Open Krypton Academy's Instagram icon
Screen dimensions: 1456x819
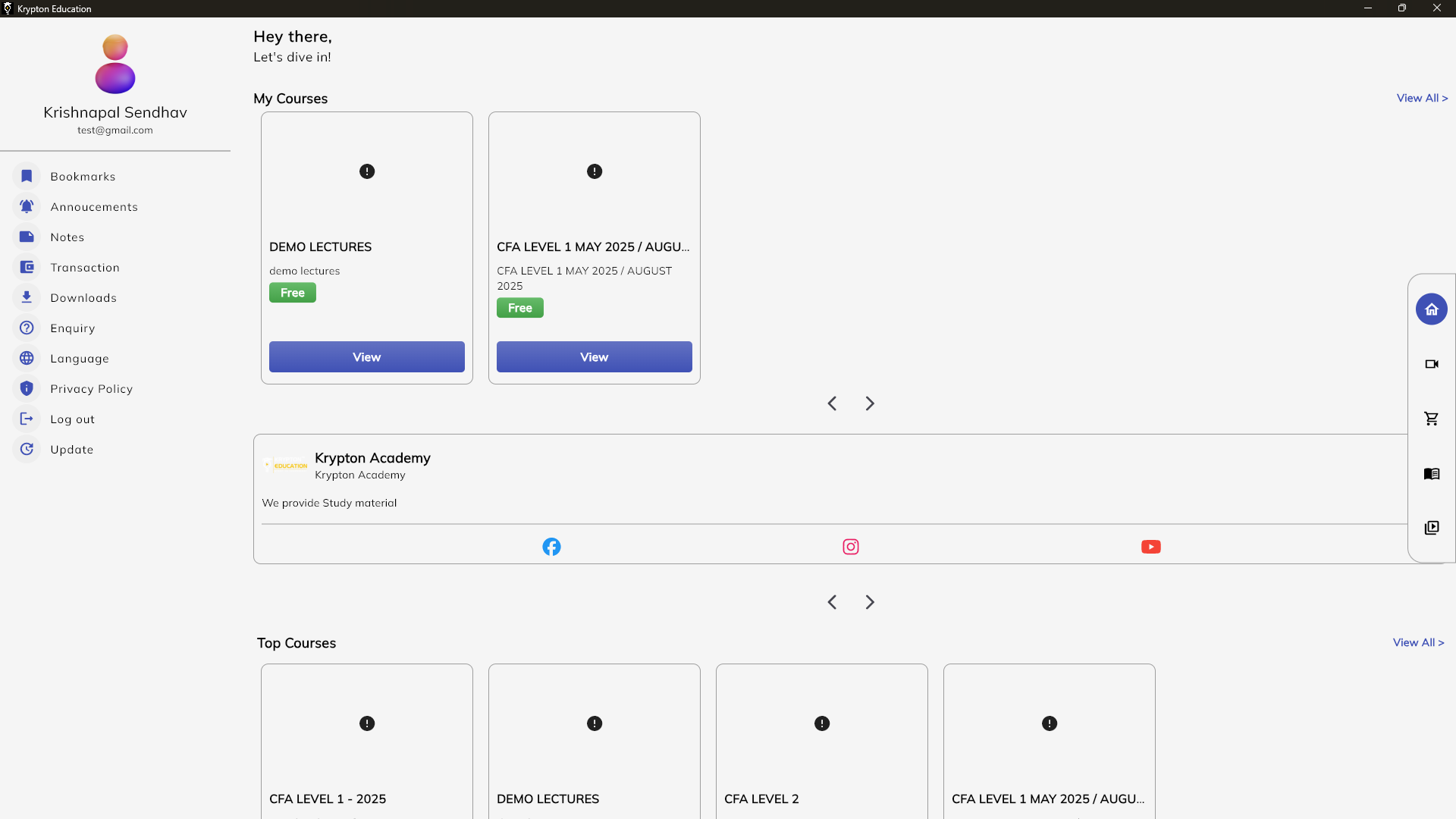click(x=851, y=547)
